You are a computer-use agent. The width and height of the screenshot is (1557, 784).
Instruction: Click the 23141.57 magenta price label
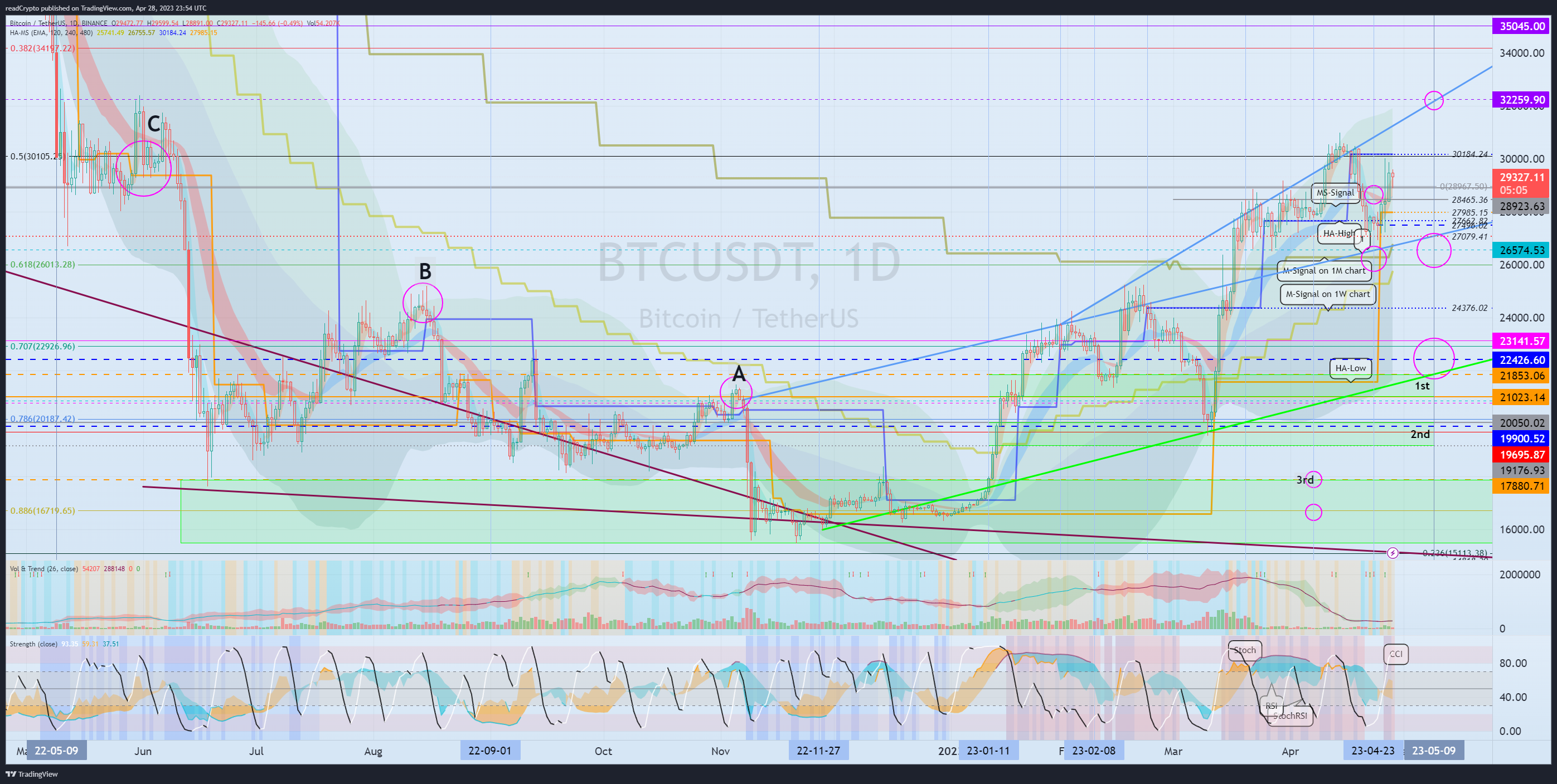point(1521,340)
